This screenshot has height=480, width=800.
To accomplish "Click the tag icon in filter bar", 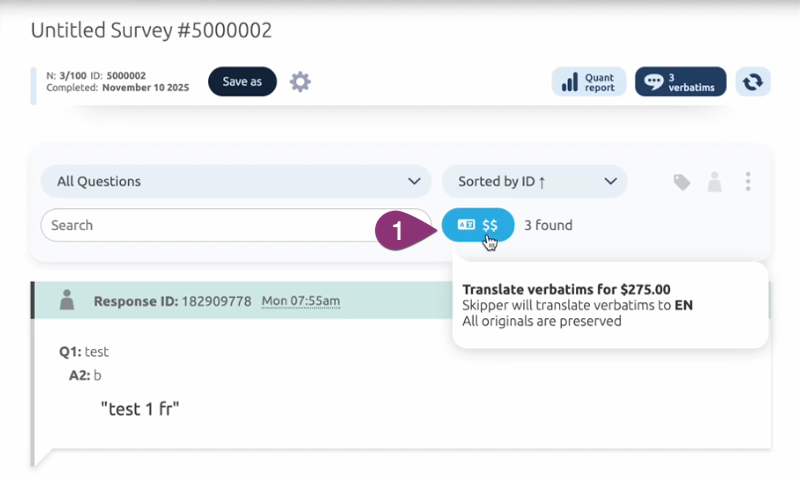I will pyautogui.click(x=681, y=182).
